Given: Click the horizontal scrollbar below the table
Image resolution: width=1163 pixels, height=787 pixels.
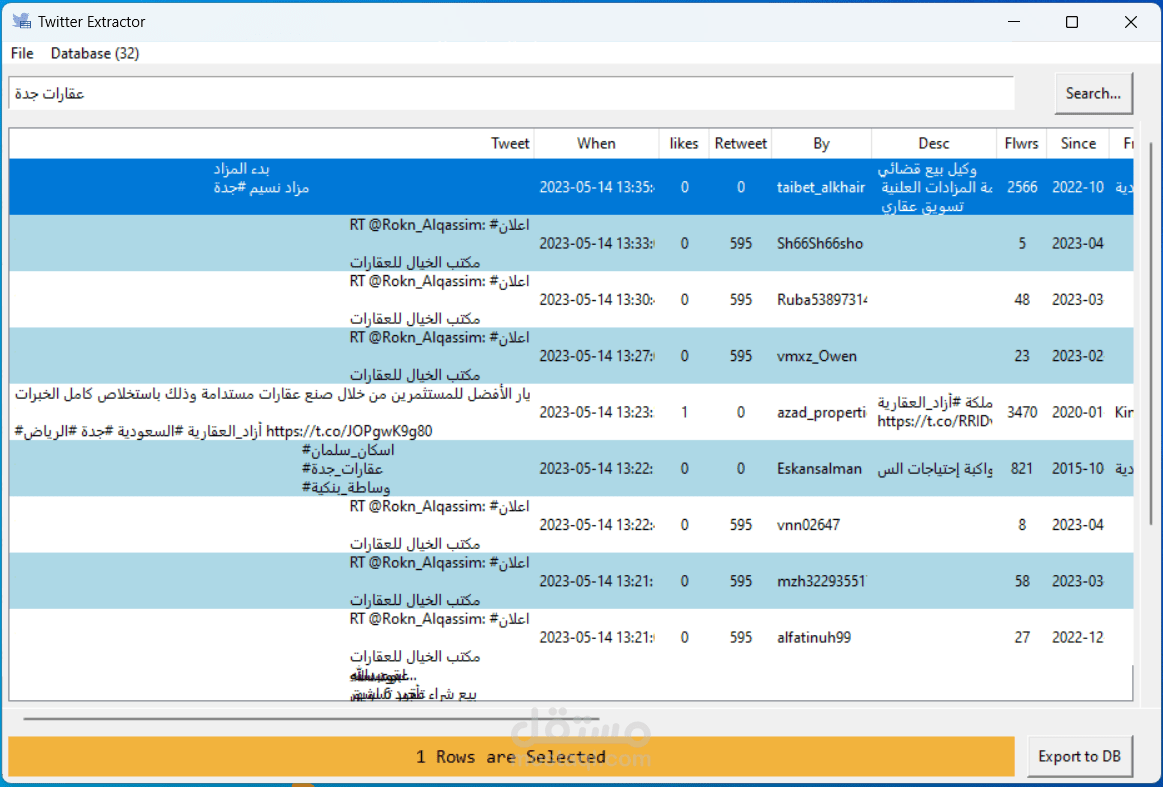Looking at the screenshot, I should pos(312,718).
